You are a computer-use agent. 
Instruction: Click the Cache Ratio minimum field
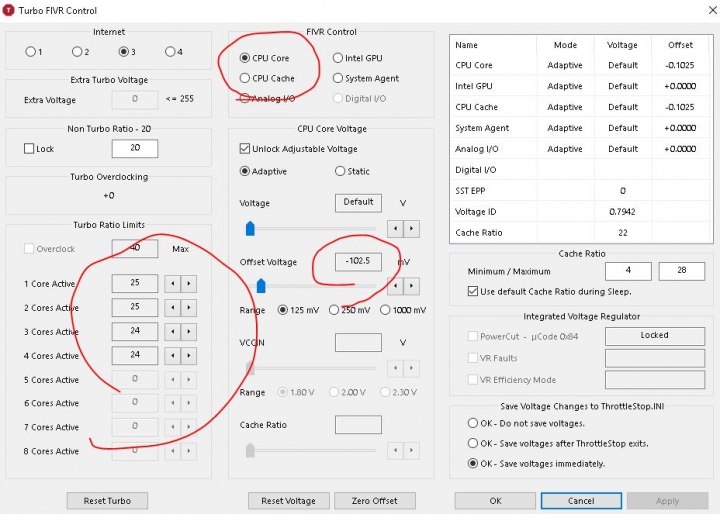pos(628,271)
